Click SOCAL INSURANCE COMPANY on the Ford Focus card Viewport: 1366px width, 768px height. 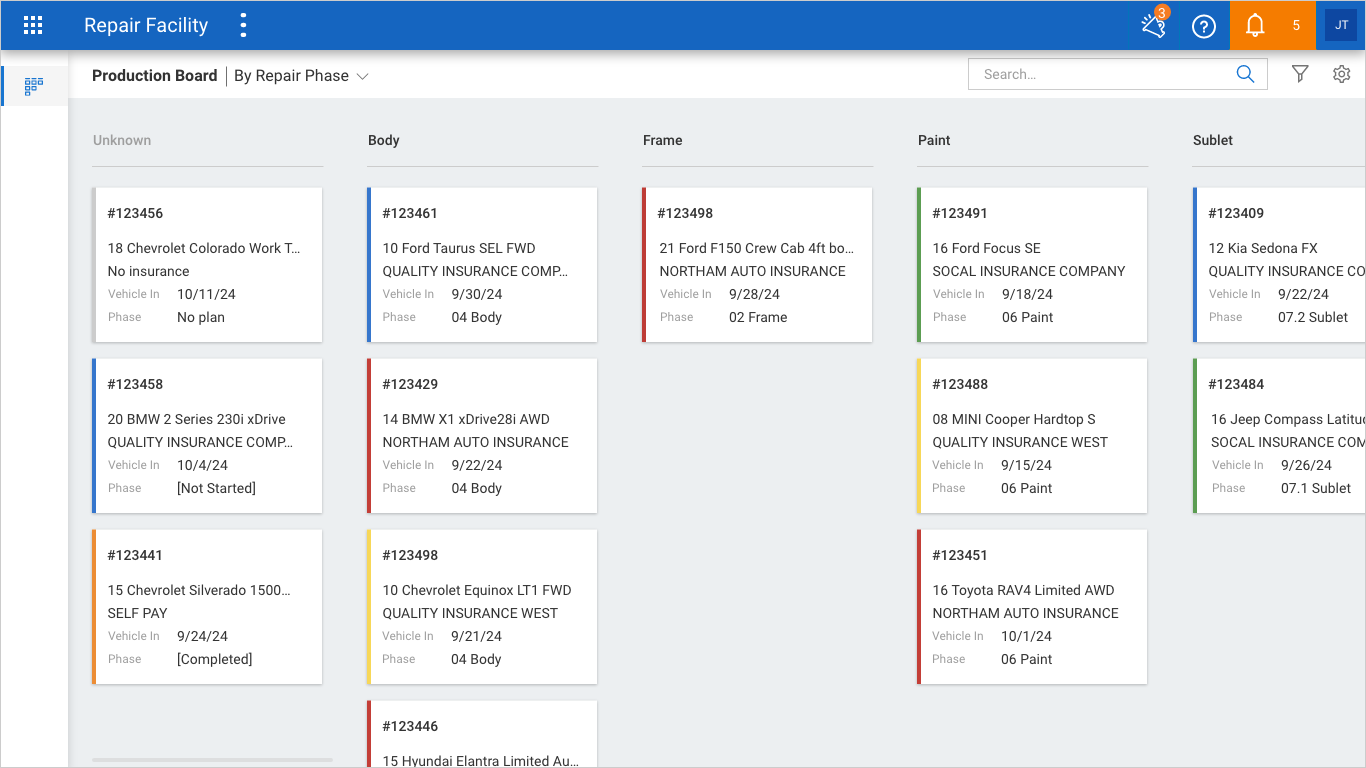pos(1029,271)
